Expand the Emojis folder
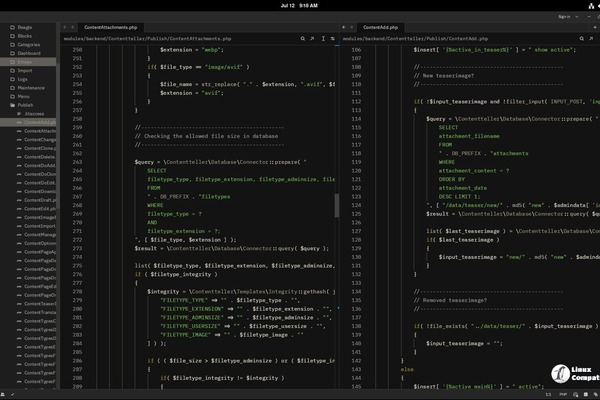This screenshot has width=600, height=400. 27,62
